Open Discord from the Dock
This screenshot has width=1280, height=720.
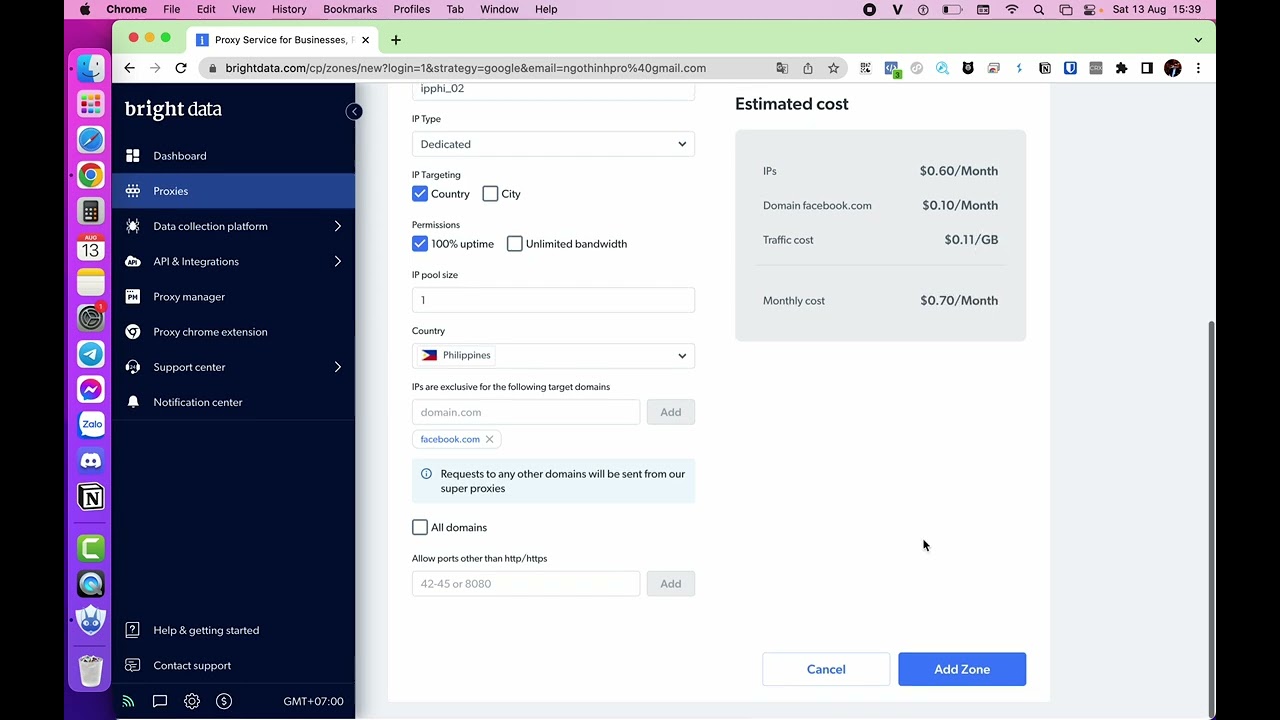[91, 461]
